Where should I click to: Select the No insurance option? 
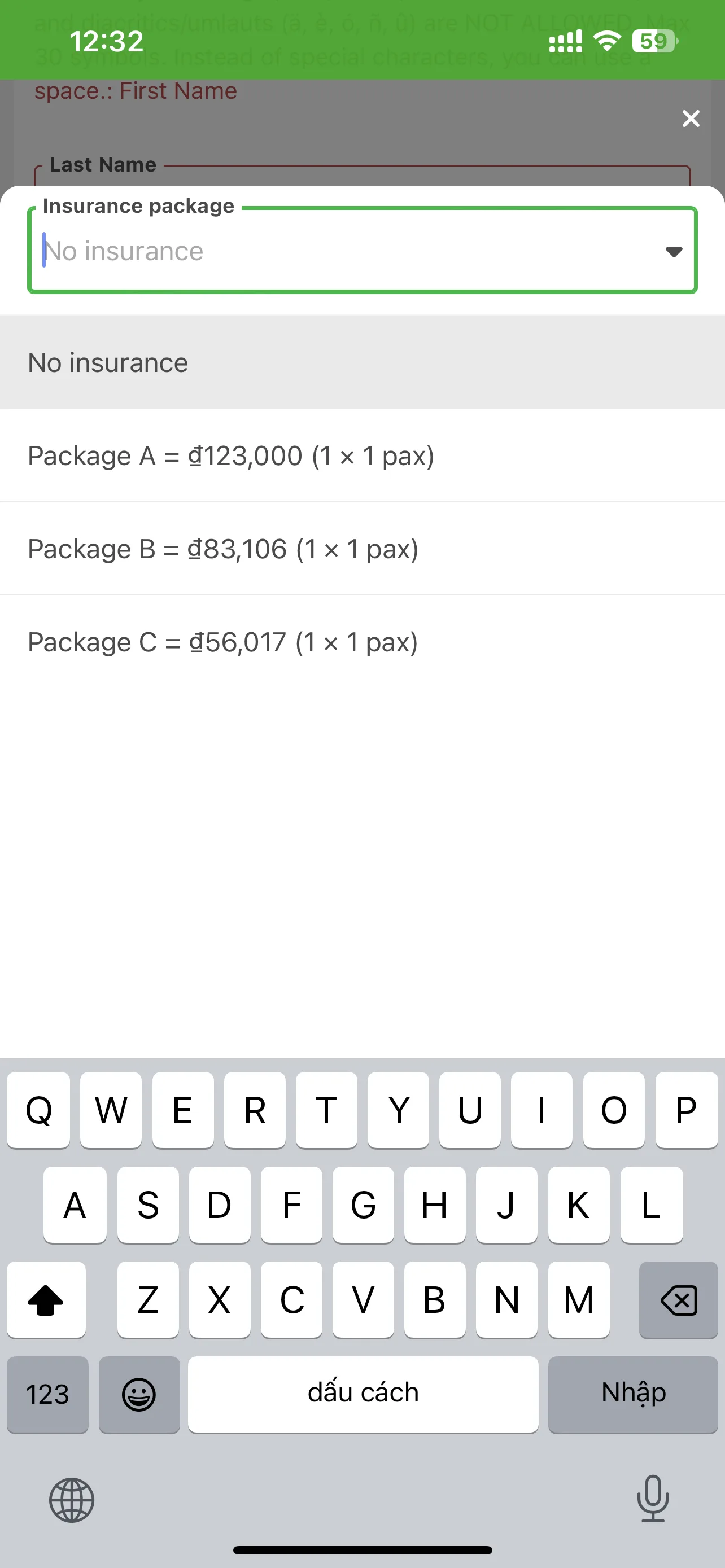[x=362, y=363]
